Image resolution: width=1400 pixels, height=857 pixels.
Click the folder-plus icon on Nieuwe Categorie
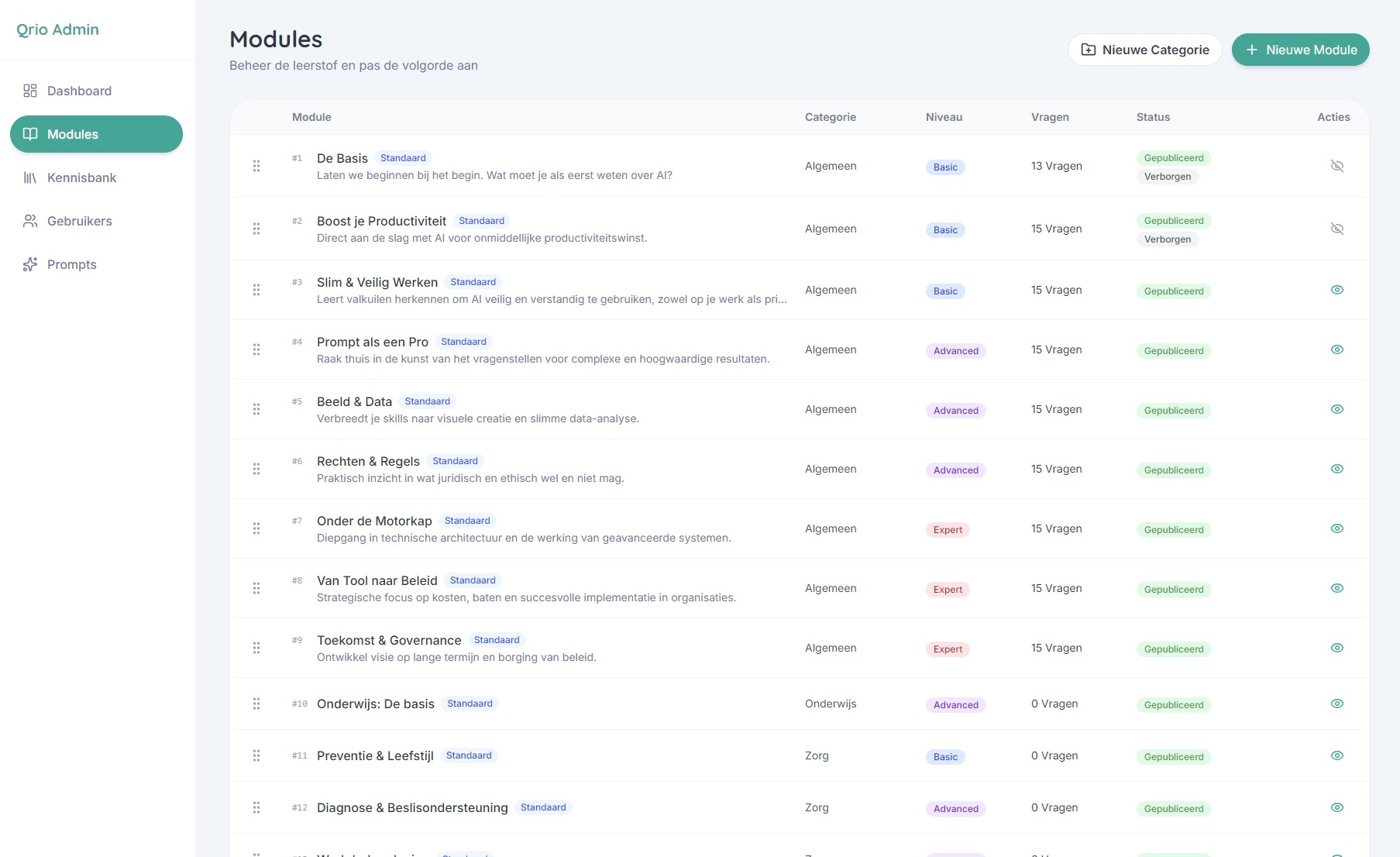tap(1088, 49)
